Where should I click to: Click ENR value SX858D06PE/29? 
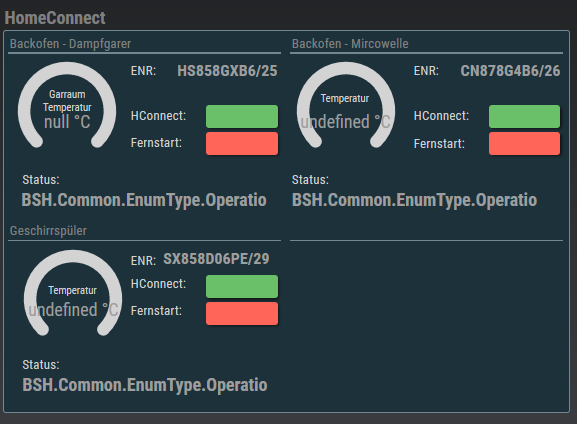[216, 259]
